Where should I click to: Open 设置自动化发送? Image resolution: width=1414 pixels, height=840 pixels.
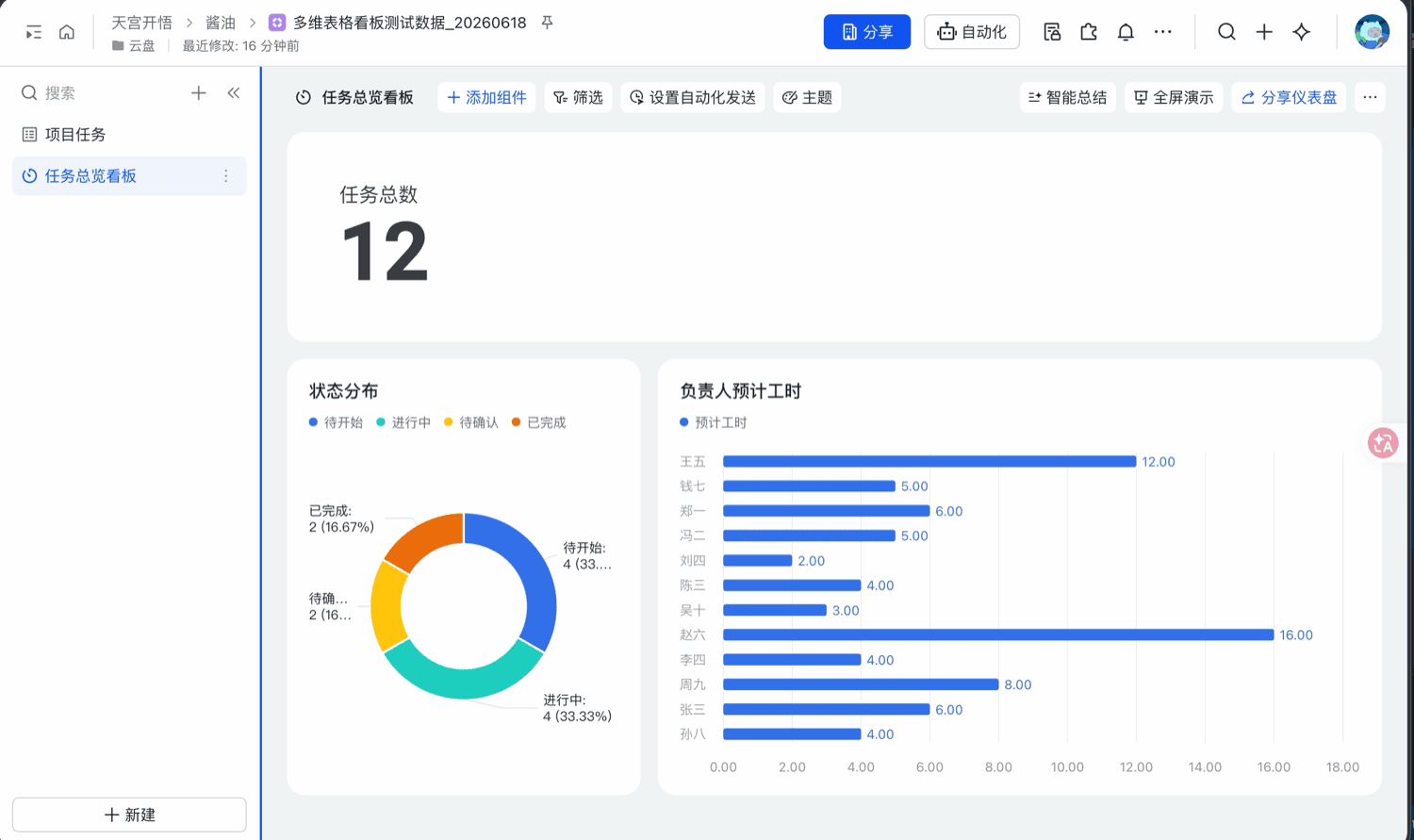pos(693,97)
